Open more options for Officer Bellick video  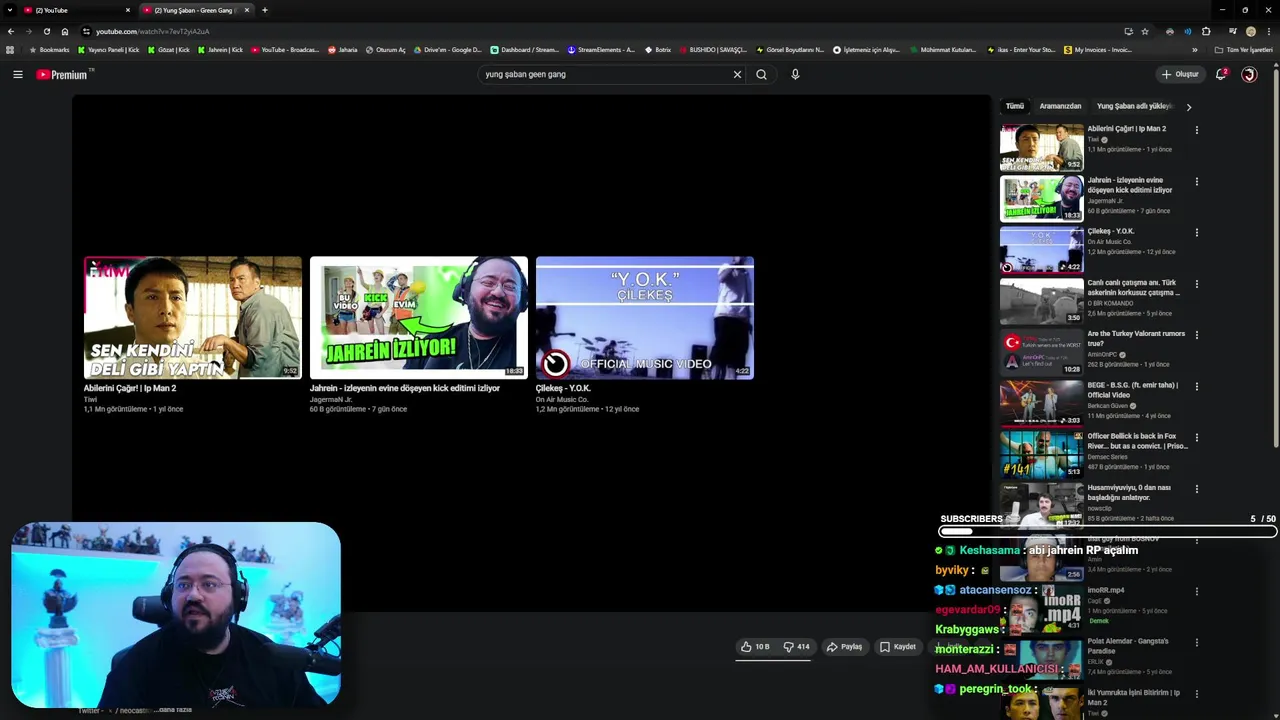pyautogui.click(x=1196, y=437)
